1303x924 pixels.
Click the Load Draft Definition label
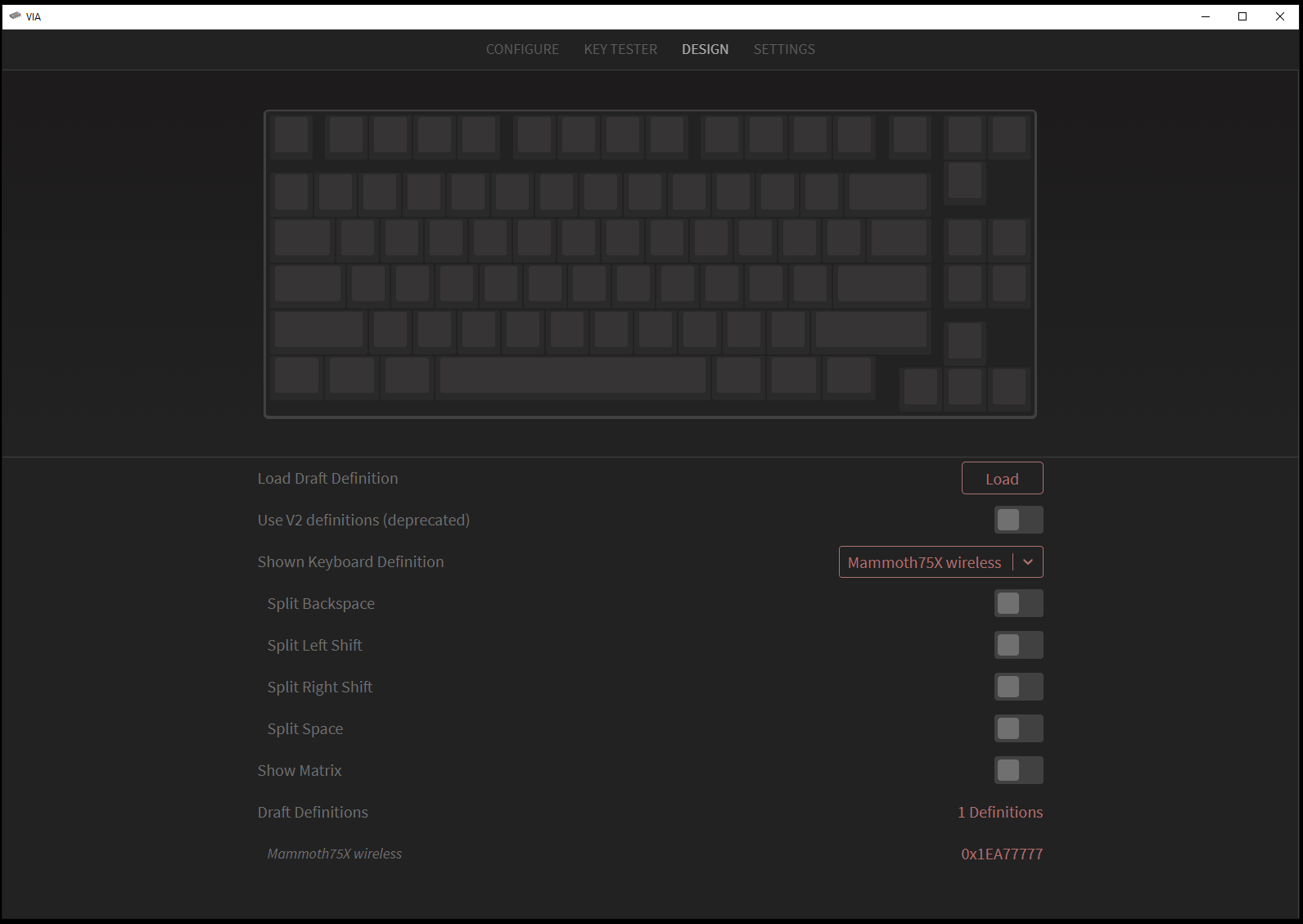pyautogui.click(x=328, y=478)
